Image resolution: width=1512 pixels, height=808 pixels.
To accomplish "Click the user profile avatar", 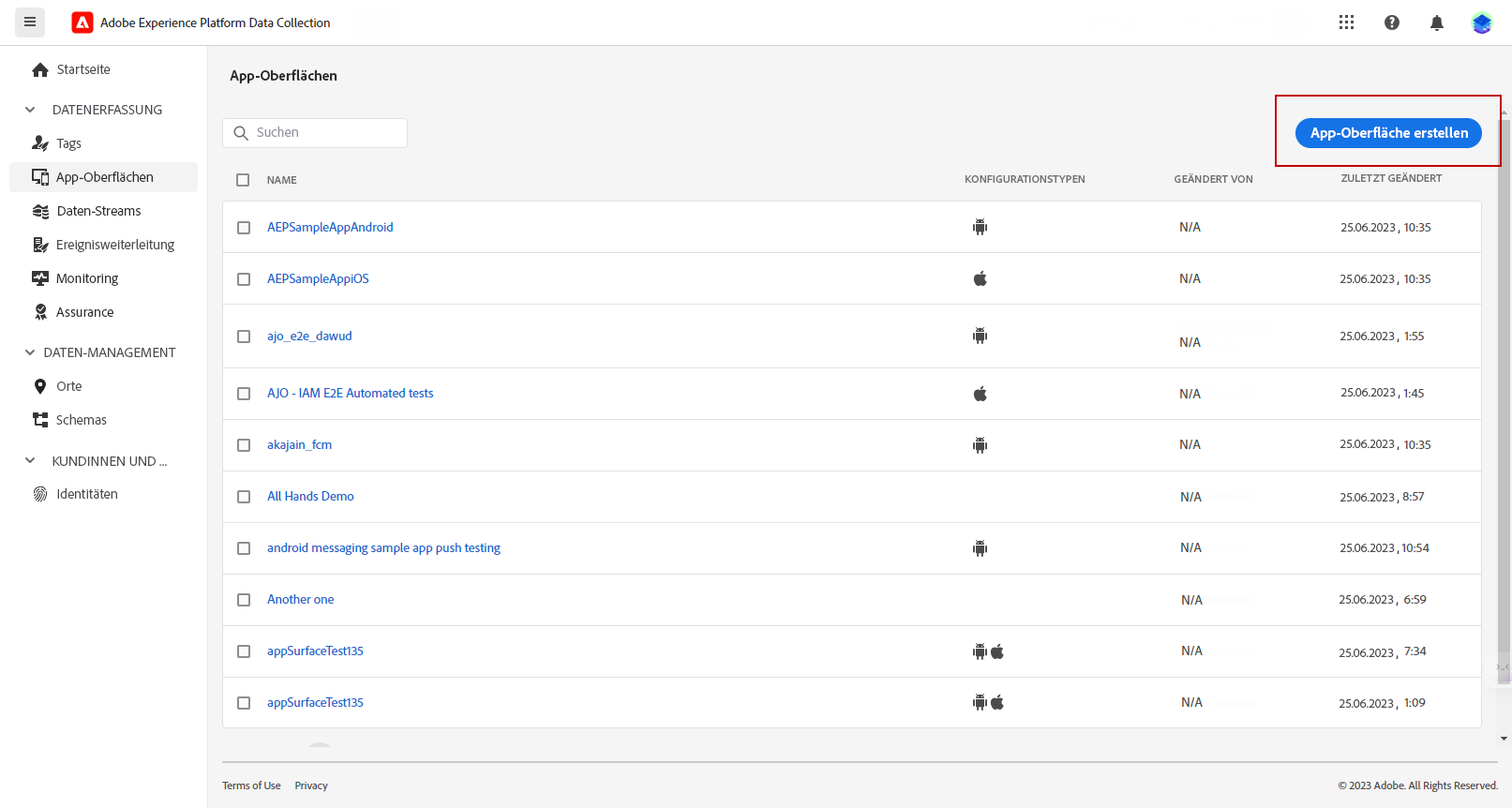I will pos(1481,22).
